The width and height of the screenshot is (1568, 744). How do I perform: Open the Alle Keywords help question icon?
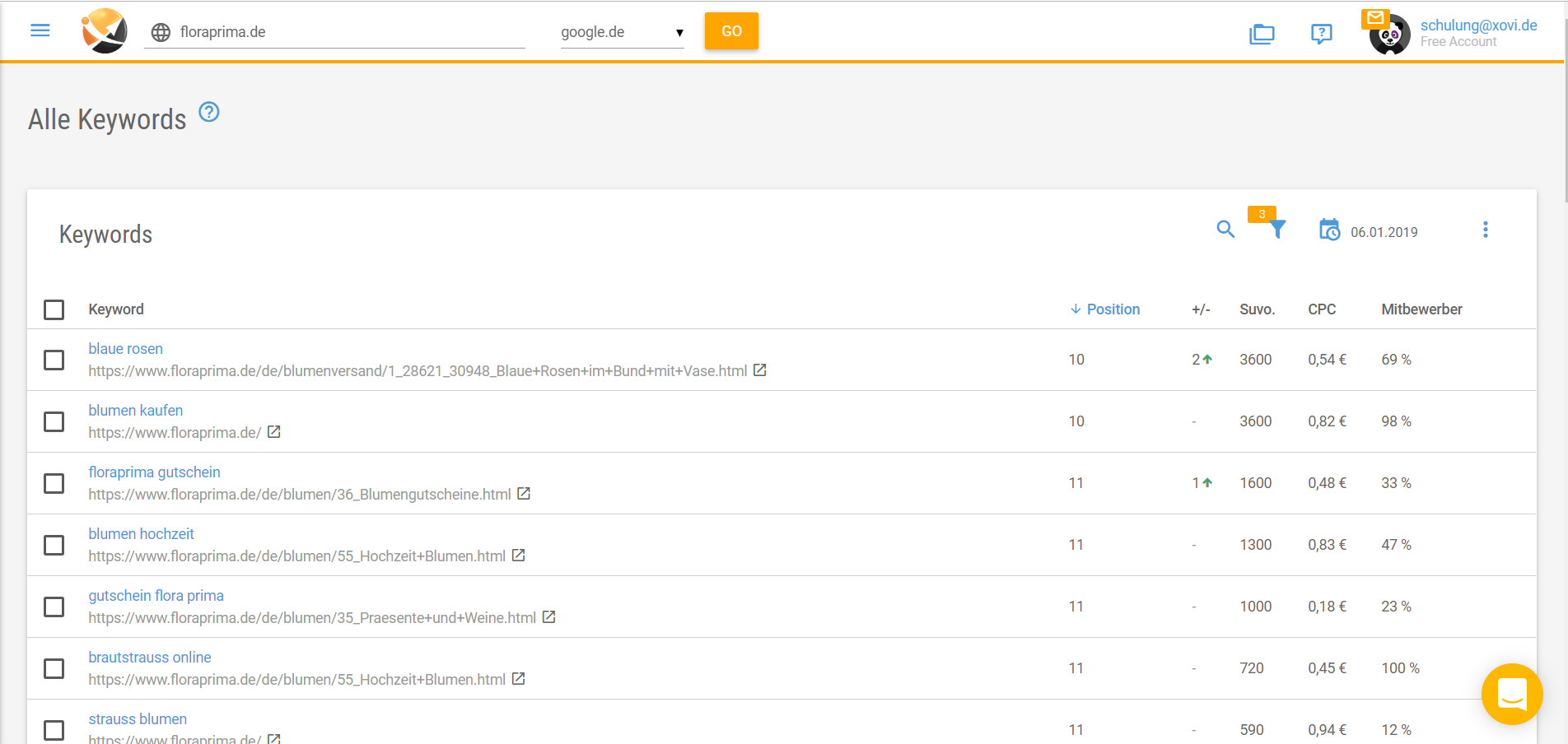pyautogui.click(x=209, y=111)
